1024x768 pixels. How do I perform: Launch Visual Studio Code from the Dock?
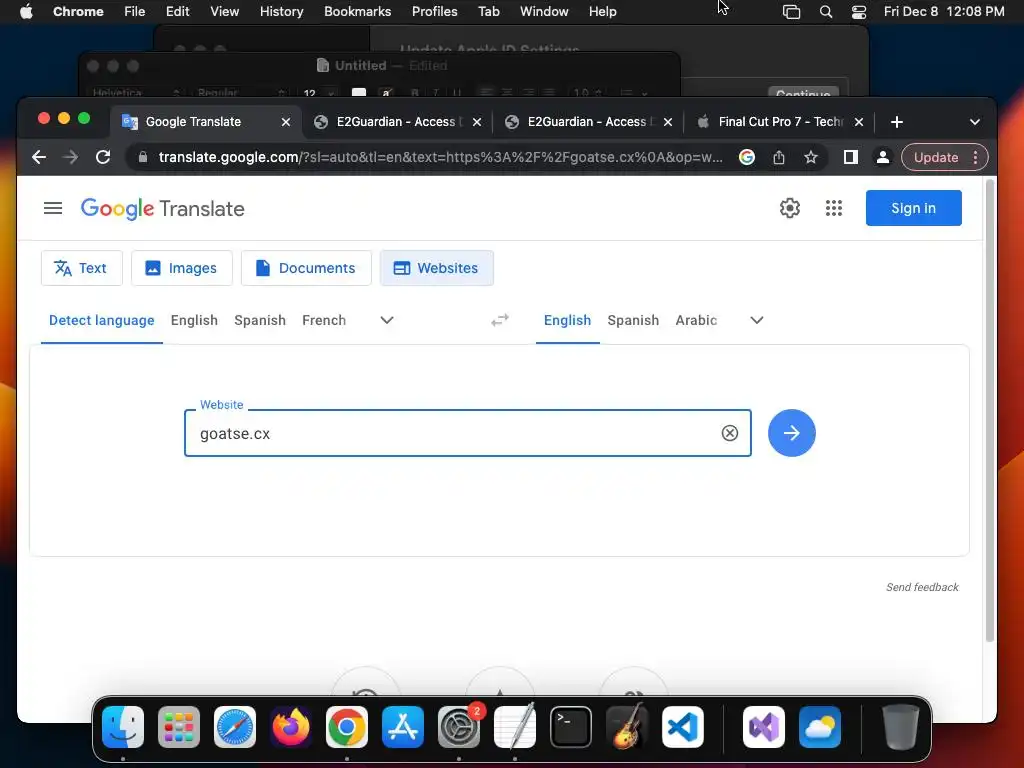point(682,727)
